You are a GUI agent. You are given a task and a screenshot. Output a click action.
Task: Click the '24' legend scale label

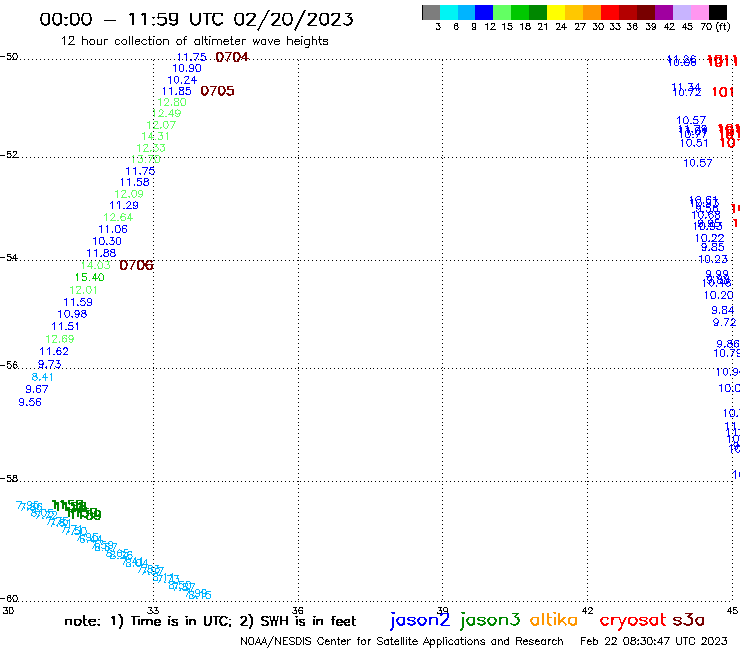[x=561, y=27]
